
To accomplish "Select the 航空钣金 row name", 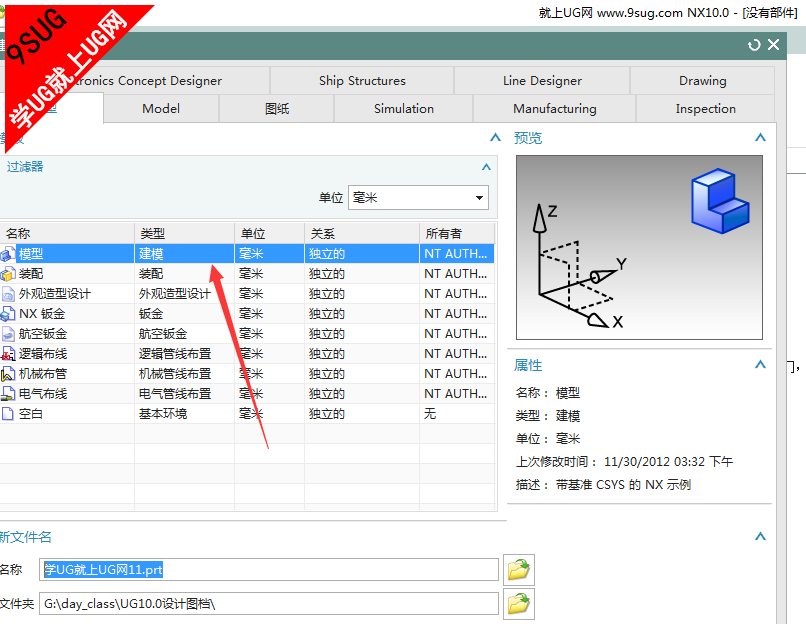I will [x=43, y=334].
